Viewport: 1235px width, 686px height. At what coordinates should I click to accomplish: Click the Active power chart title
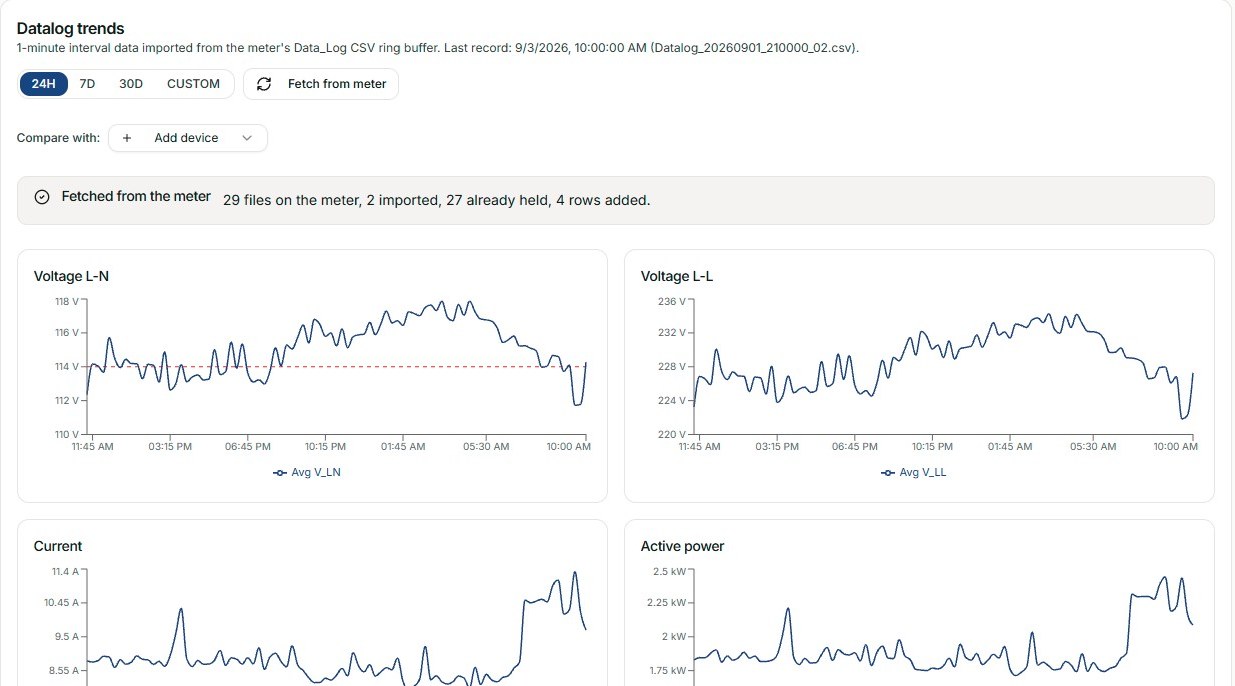point(682,546)
